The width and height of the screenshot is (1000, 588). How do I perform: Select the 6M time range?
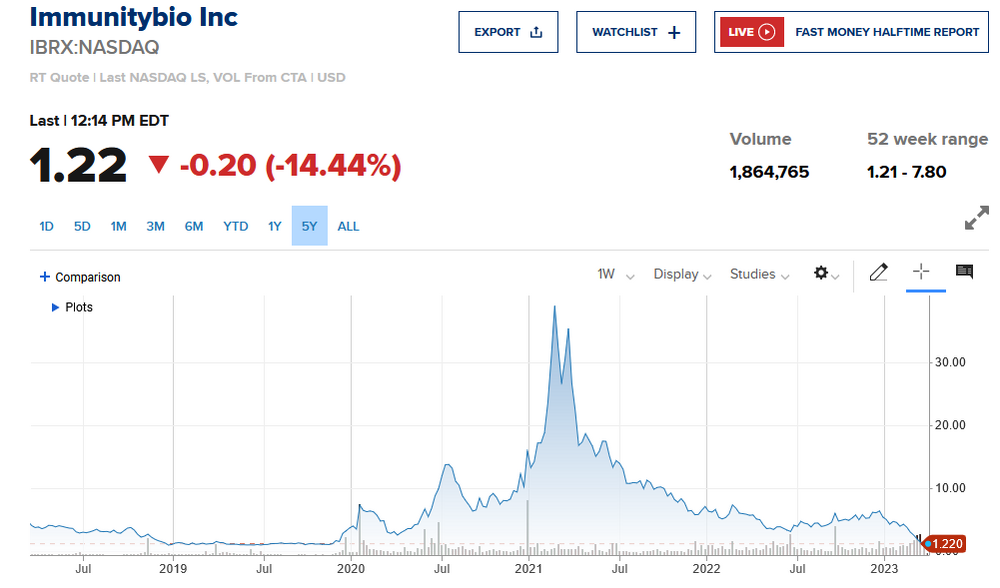click(194, 226)
